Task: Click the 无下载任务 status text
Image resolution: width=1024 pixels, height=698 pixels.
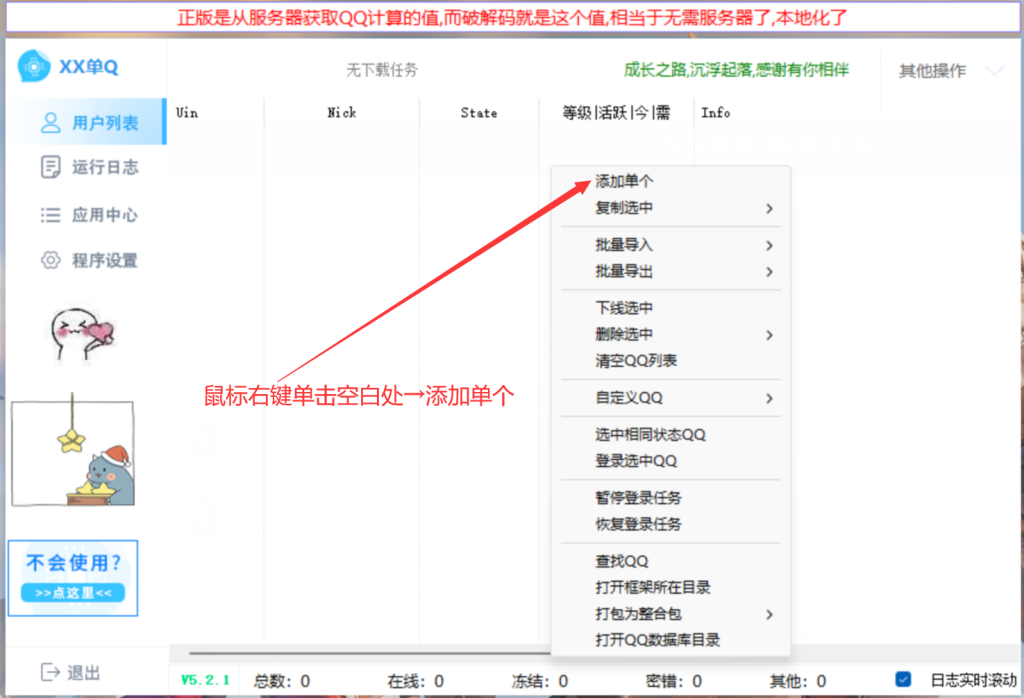Action: coord(382,70)
